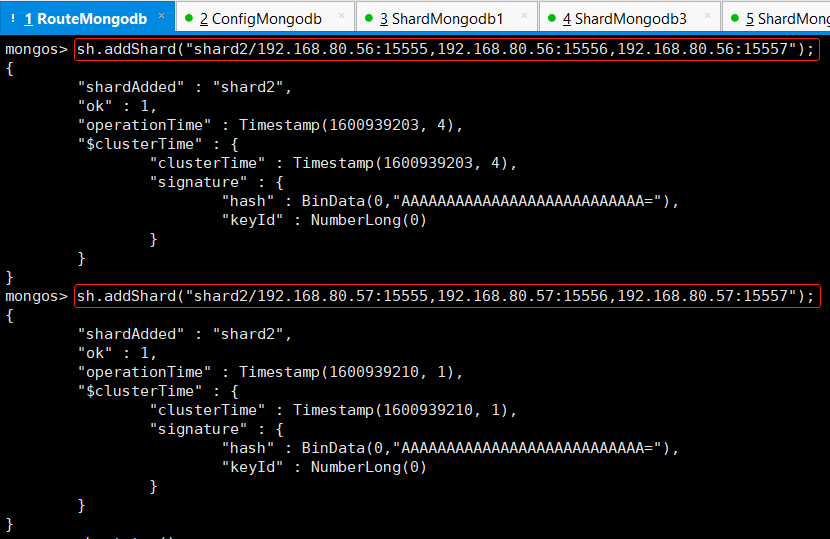
Task: Select the 3 ShardMongodb1 tab
Action: [447, 17]
